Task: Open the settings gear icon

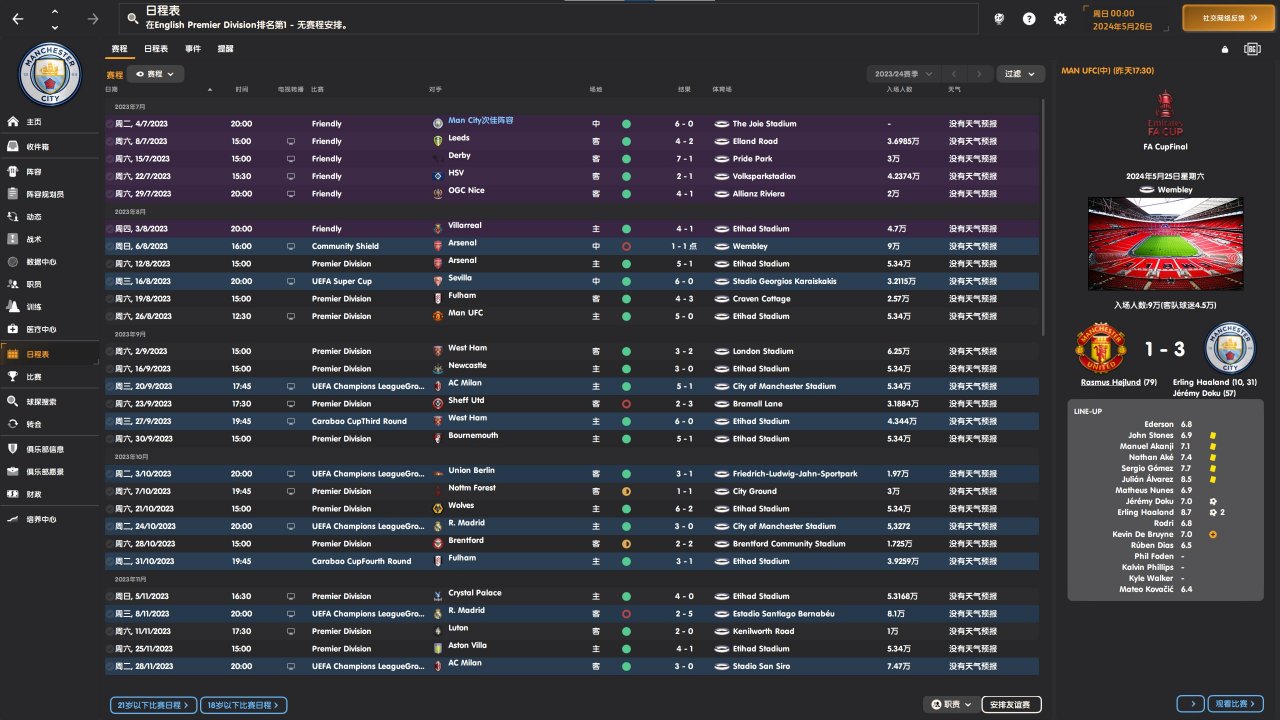Action: (x=1060, y=18)
